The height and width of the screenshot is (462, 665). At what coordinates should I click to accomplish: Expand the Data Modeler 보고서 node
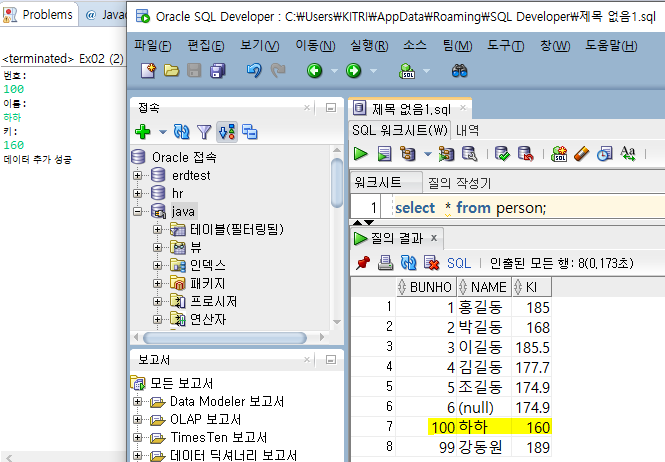click(x=137, y=401)
